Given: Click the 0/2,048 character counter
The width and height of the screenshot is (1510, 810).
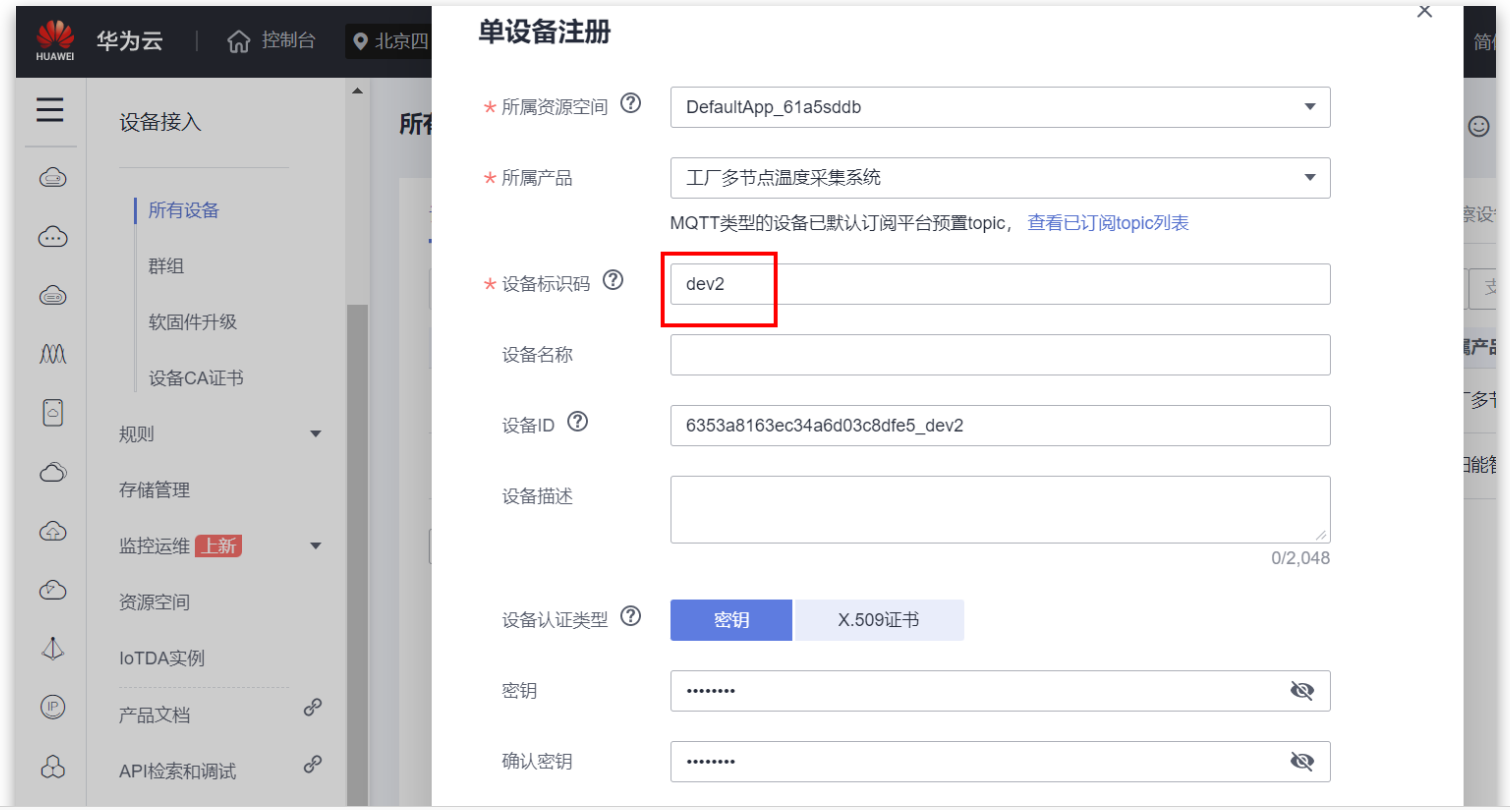Looking at the screenshot, I should tap(1300, 558).
